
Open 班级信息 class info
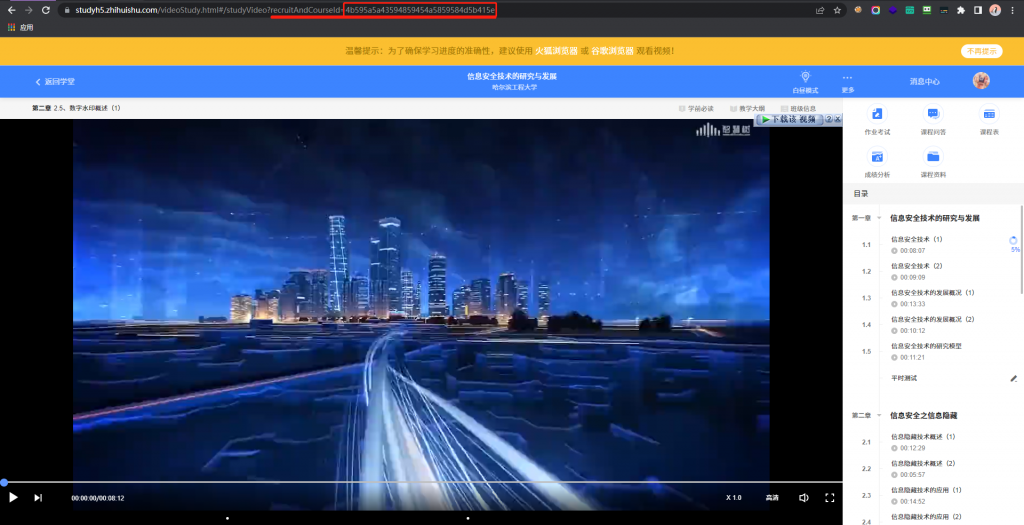coord(798,108)
